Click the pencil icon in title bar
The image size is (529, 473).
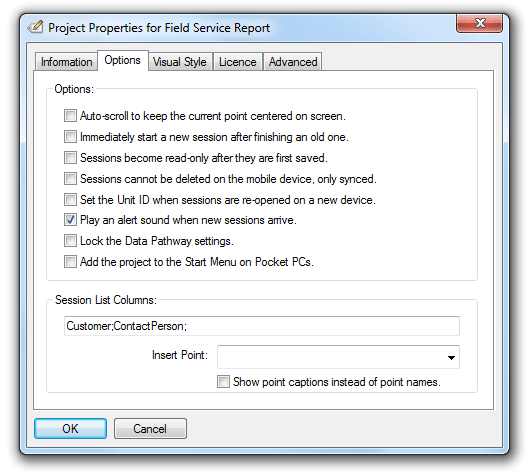(x=35, y=27)
